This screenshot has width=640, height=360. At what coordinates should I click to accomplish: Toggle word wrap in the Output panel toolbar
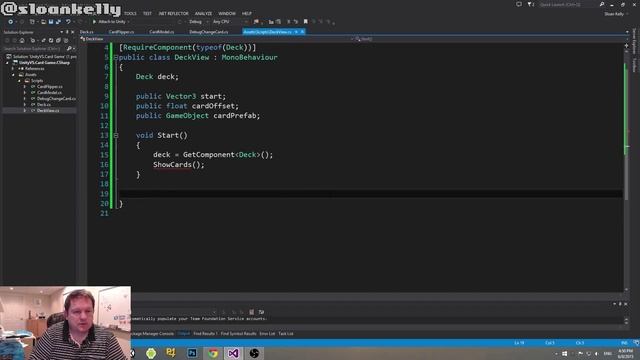pos(261,312)
